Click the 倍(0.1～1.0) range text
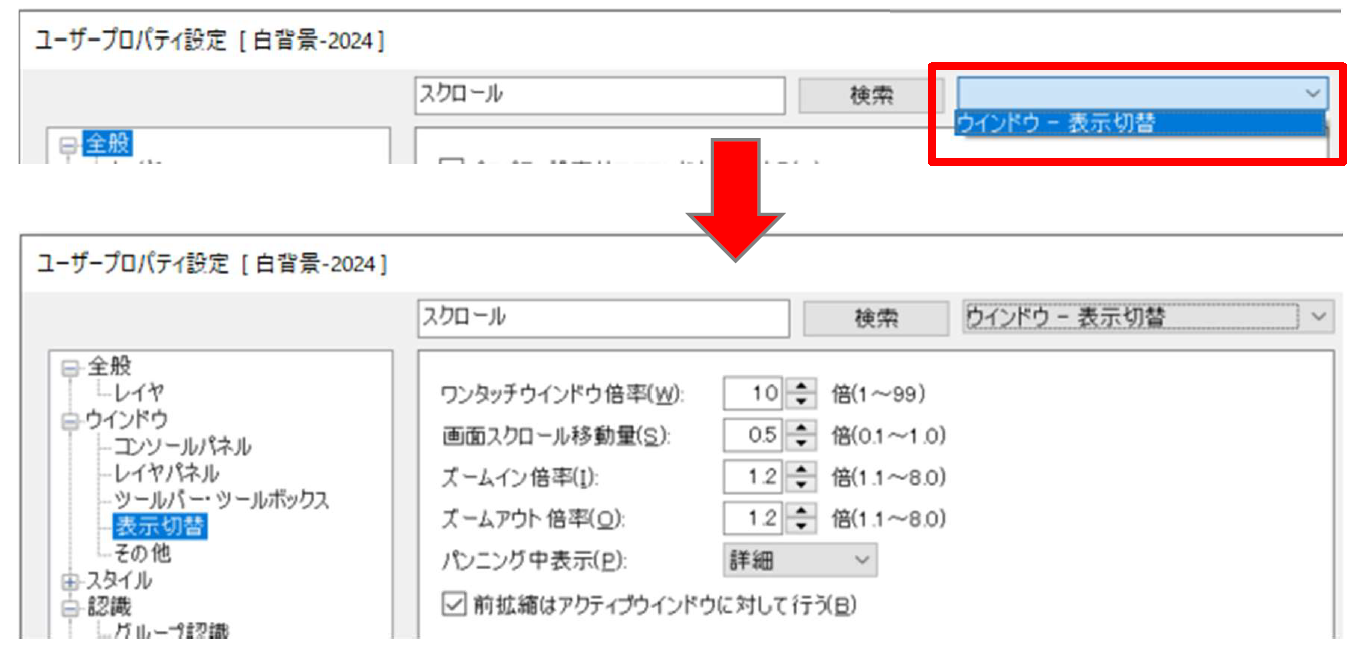The height and width of the screenshot is (650, 1359). (x=889, y=436)
